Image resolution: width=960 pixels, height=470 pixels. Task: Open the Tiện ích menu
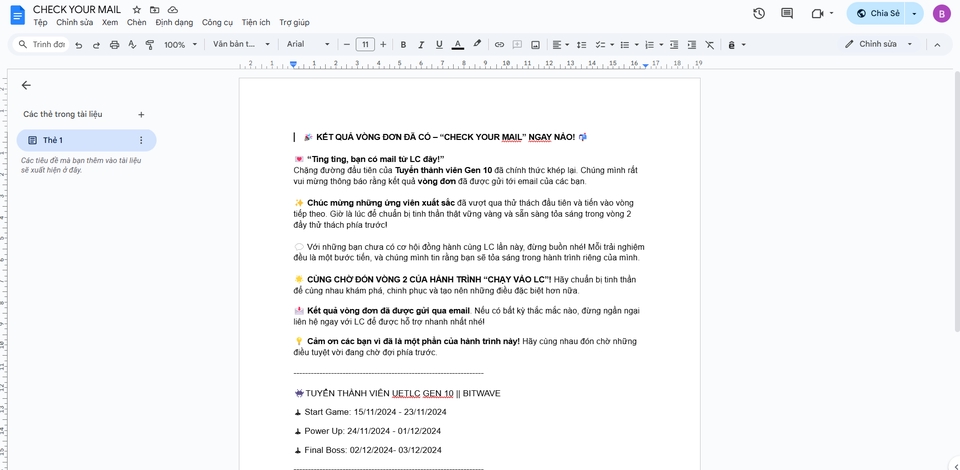tap(256, 23)
